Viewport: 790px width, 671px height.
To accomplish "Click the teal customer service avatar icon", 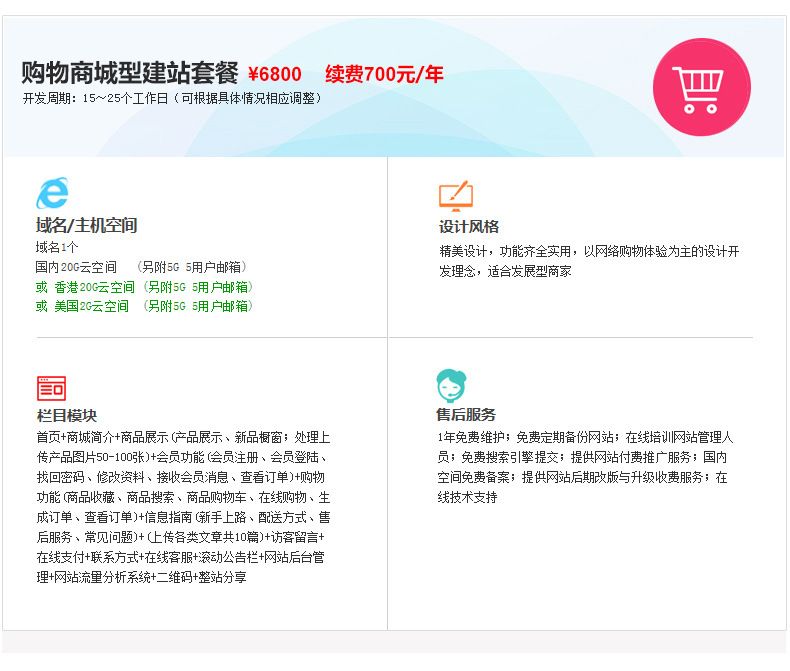I will 452,385.
